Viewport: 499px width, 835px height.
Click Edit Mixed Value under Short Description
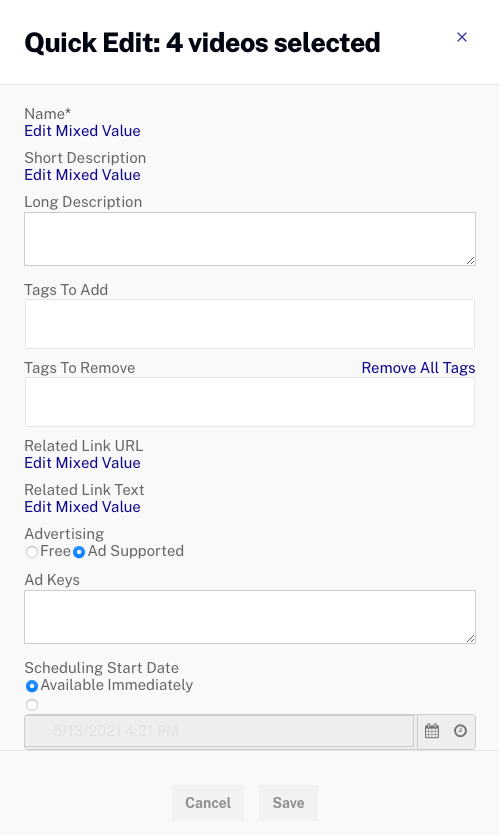point(83,175)
